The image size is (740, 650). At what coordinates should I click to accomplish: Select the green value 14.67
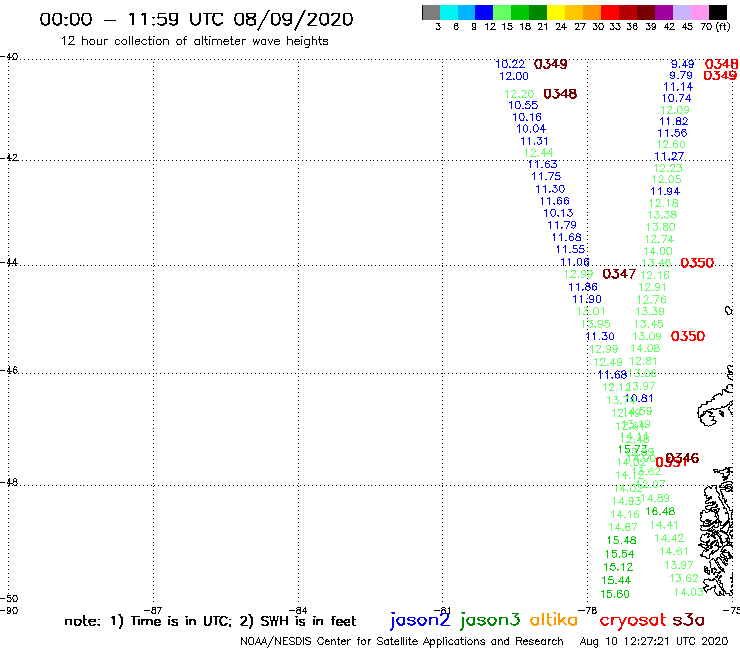[623, 527]
